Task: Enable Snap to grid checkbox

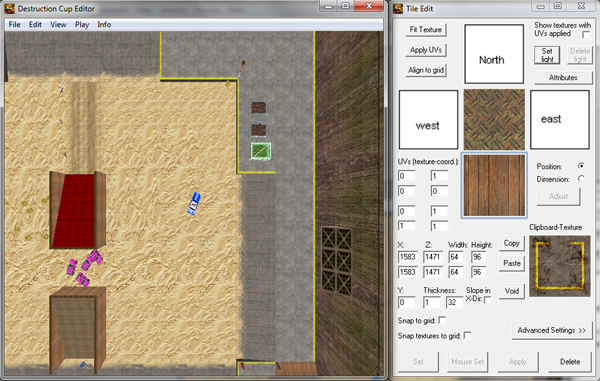Action: click(442, 320)
